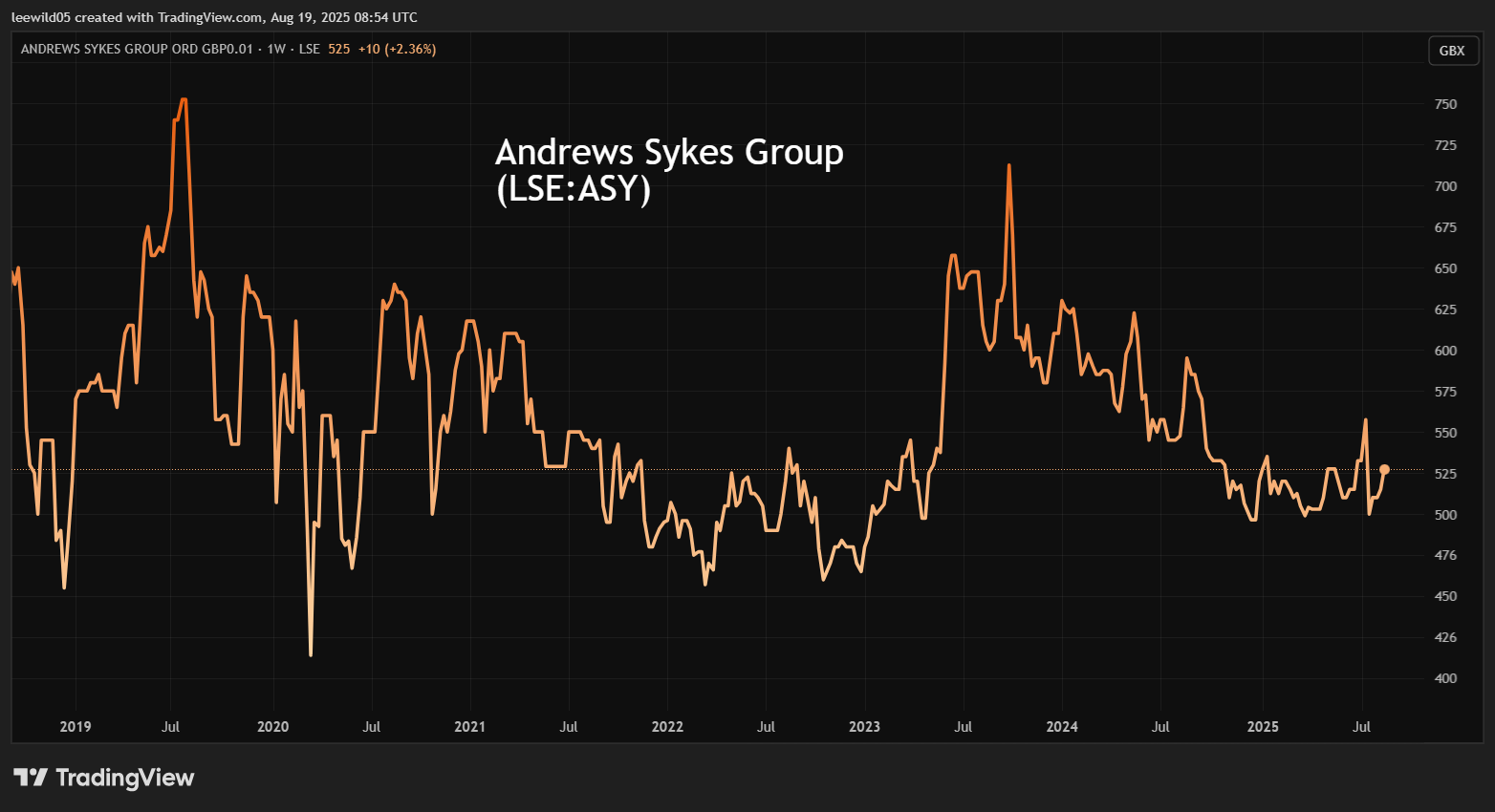This screenshot has height=812, width=1495.
Task: Click the 2023 time axis label
Action: (x=865, y=727)
